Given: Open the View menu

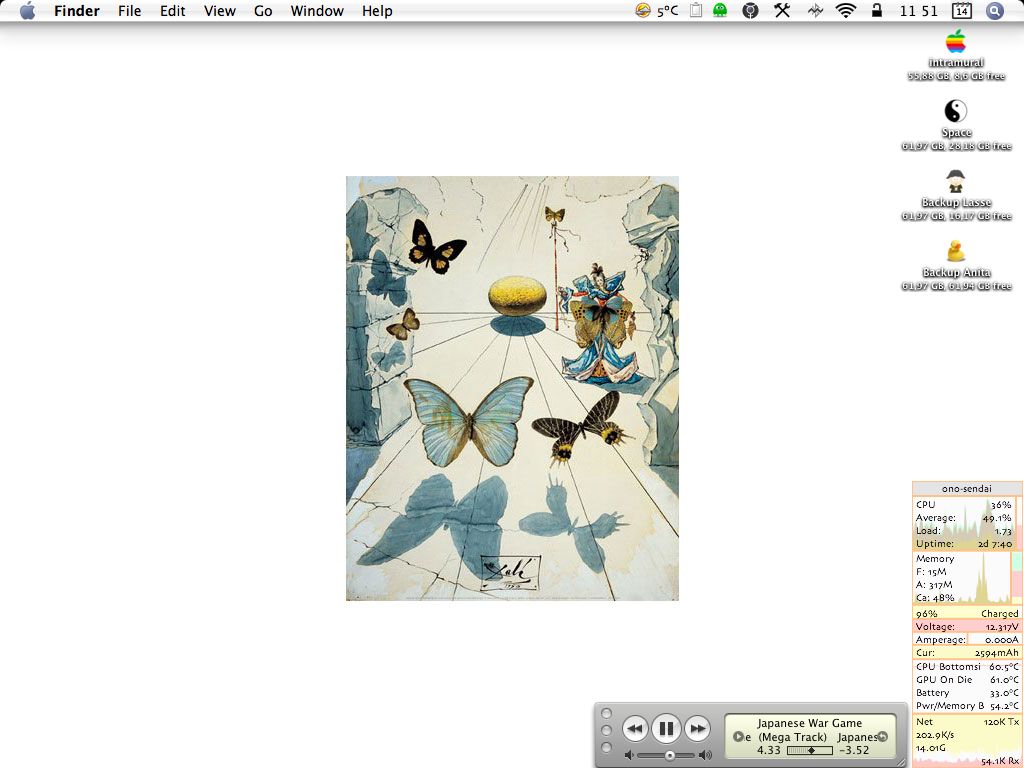Looking at the screenshot, I should 219,11.
